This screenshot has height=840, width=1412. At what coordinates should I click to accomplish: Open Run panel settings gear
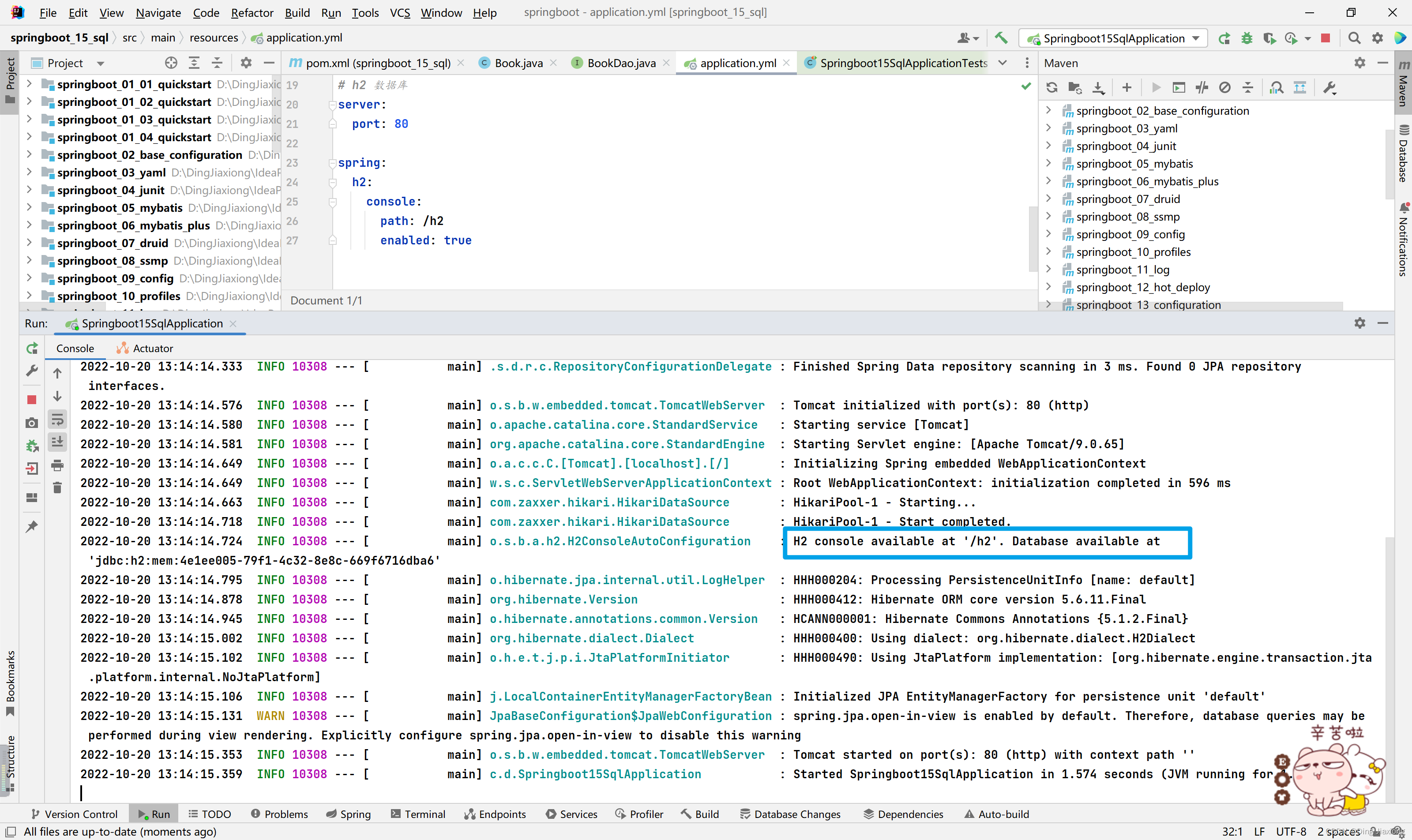(1360, 322)
